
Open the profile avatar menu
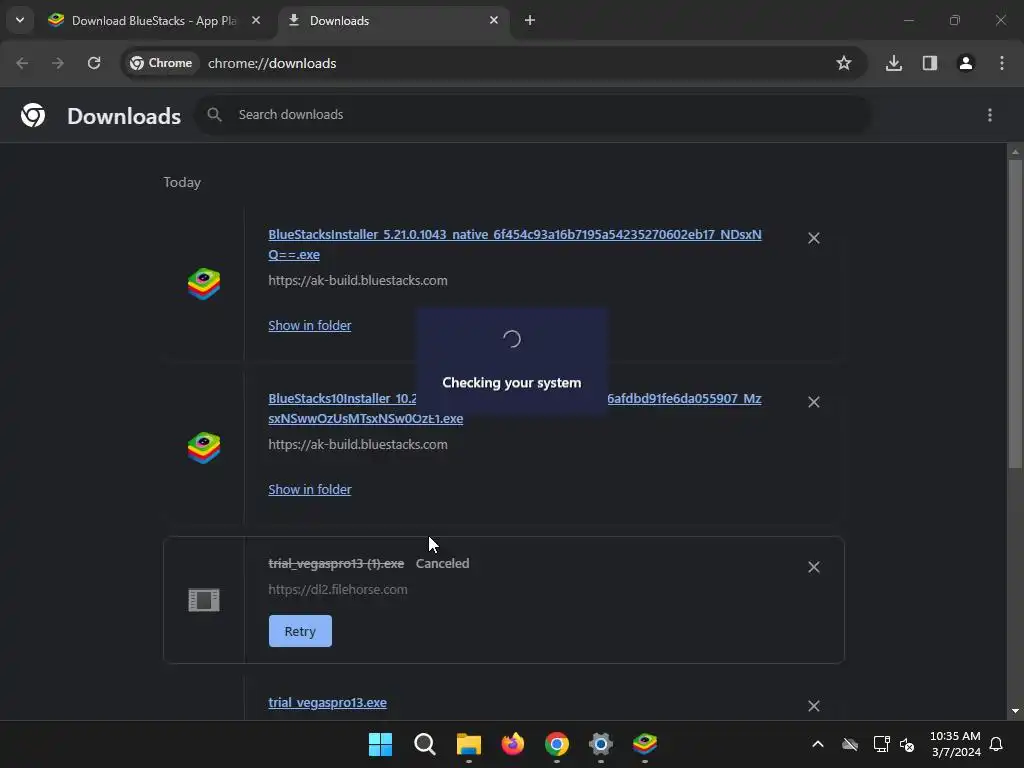click(966, 63)
